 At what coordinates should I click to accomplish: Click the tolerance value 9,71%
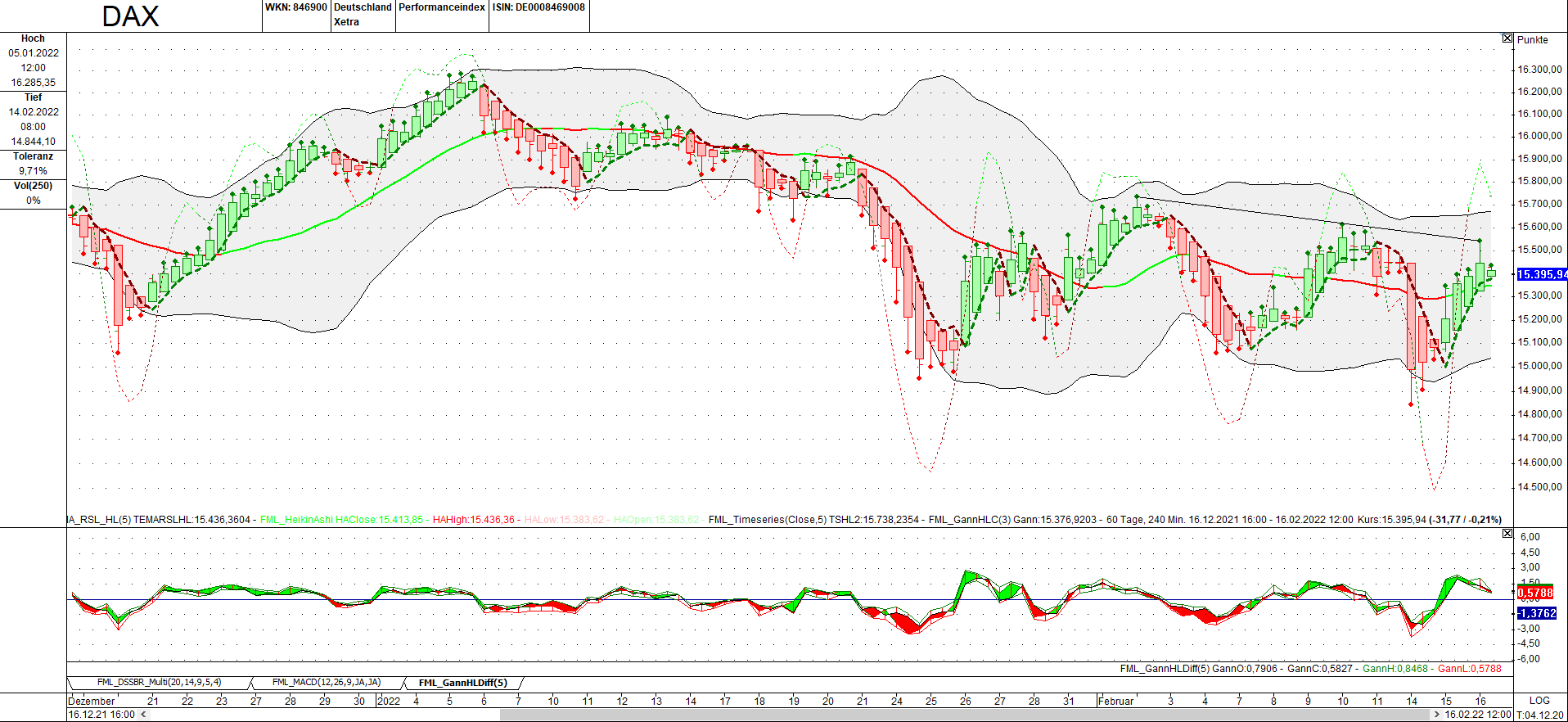34,171
